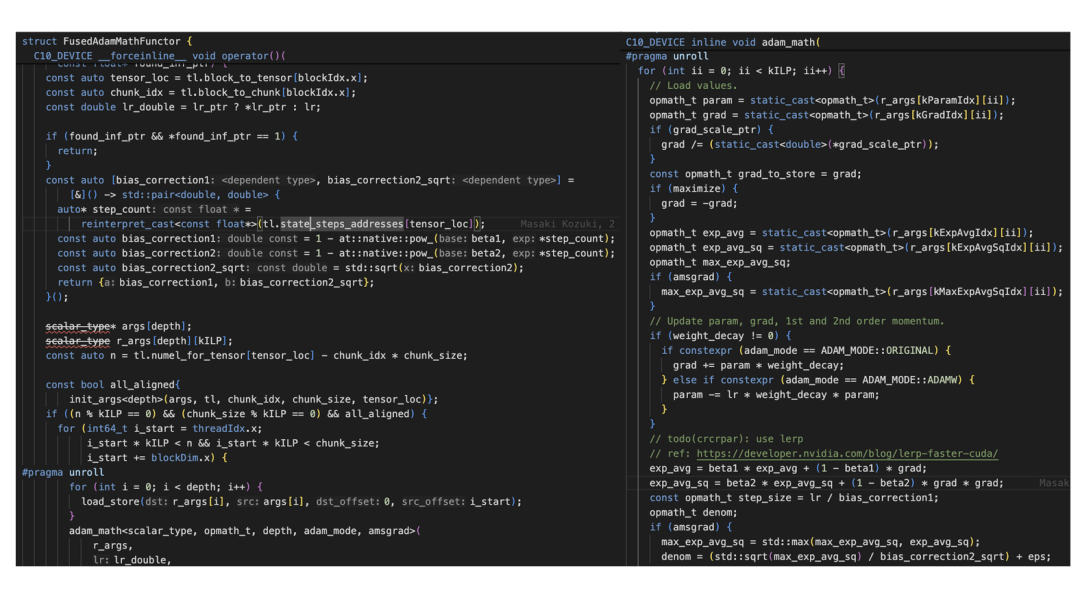Open the developer.nvidia.com lerp-faster-cuda link
Image resolution: width=1080 pixels, height=593 pixels.
click(847, 453)
